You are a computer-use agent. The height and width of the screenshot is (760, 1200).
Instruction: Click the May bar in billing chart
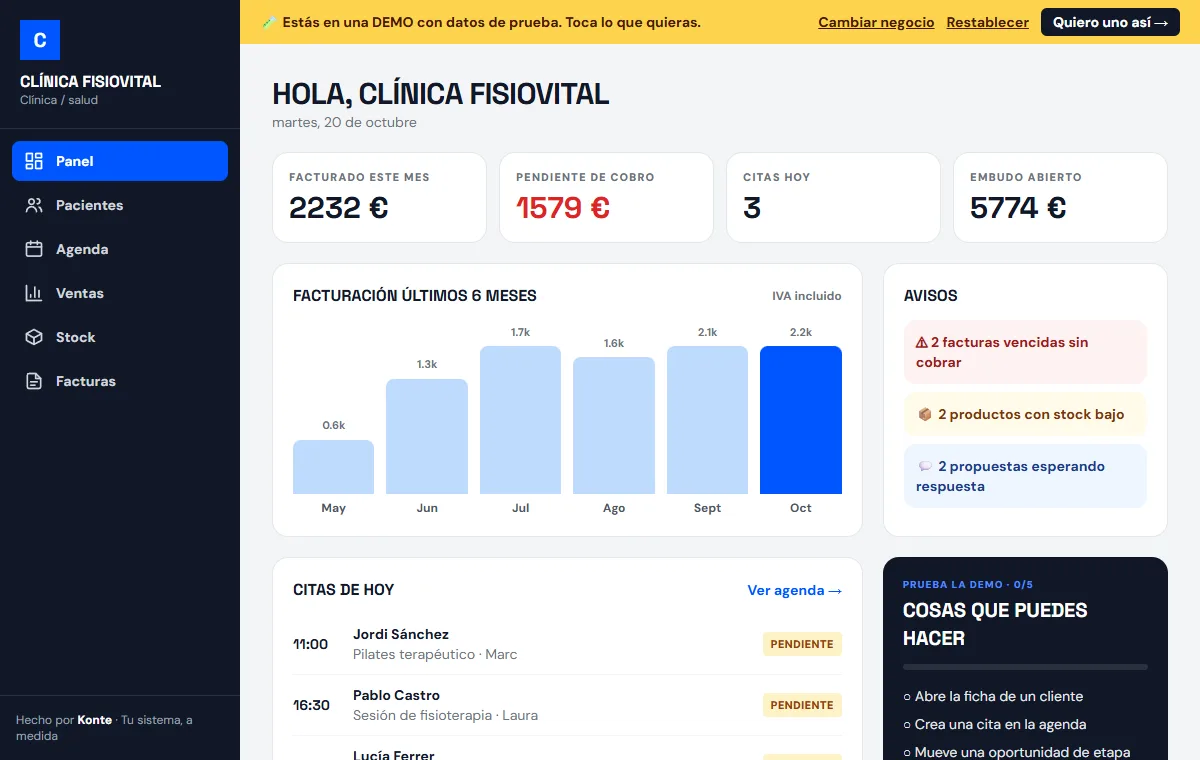(x=333, y=467)
